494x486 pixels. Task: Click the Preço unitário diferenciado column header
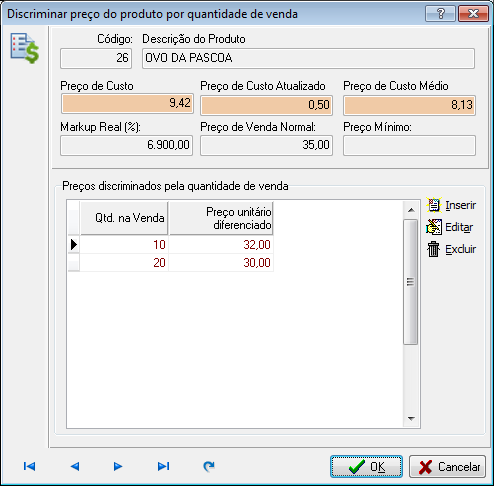221,218
